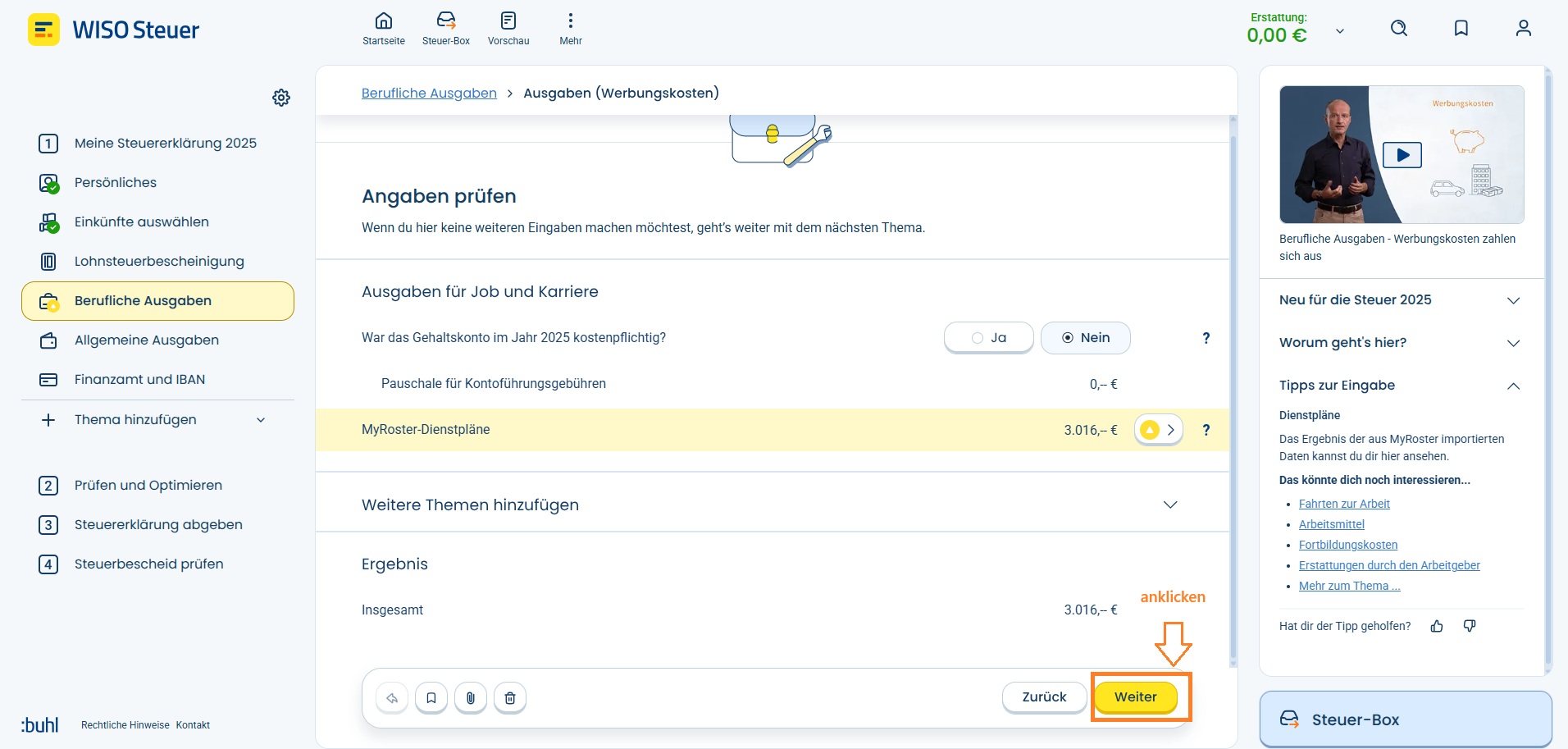Image resolution: width=1568 pixels, height=749 pixels.
Task: Open the user account icon
Action: point(1523,29)
